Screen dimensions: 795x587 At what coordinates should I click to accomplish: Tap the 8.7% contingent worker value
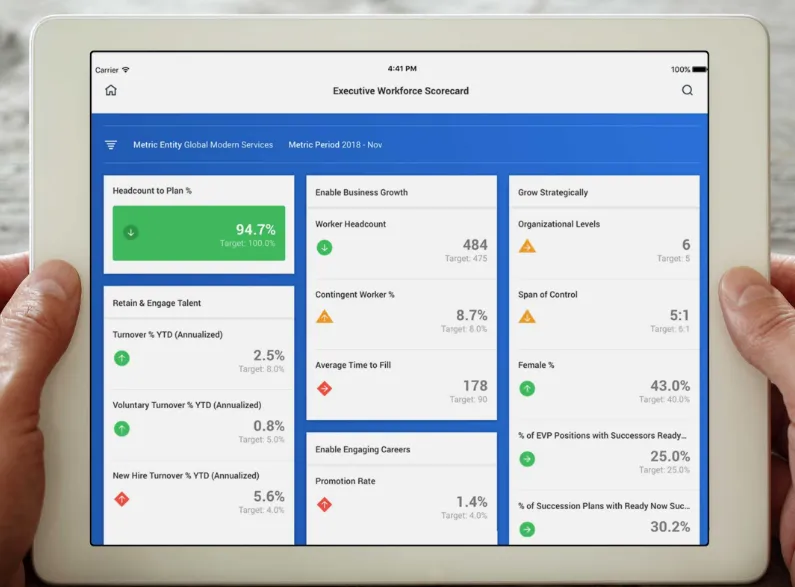pos(472,315)
